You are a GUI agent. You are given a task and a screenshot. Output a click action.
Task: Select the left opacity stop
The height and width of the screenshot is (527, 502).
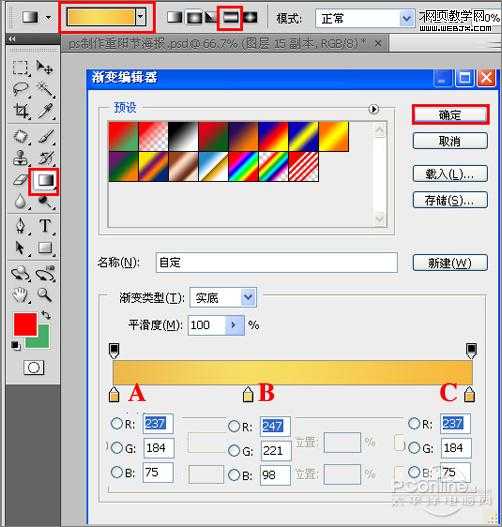(x=114, y=350)
